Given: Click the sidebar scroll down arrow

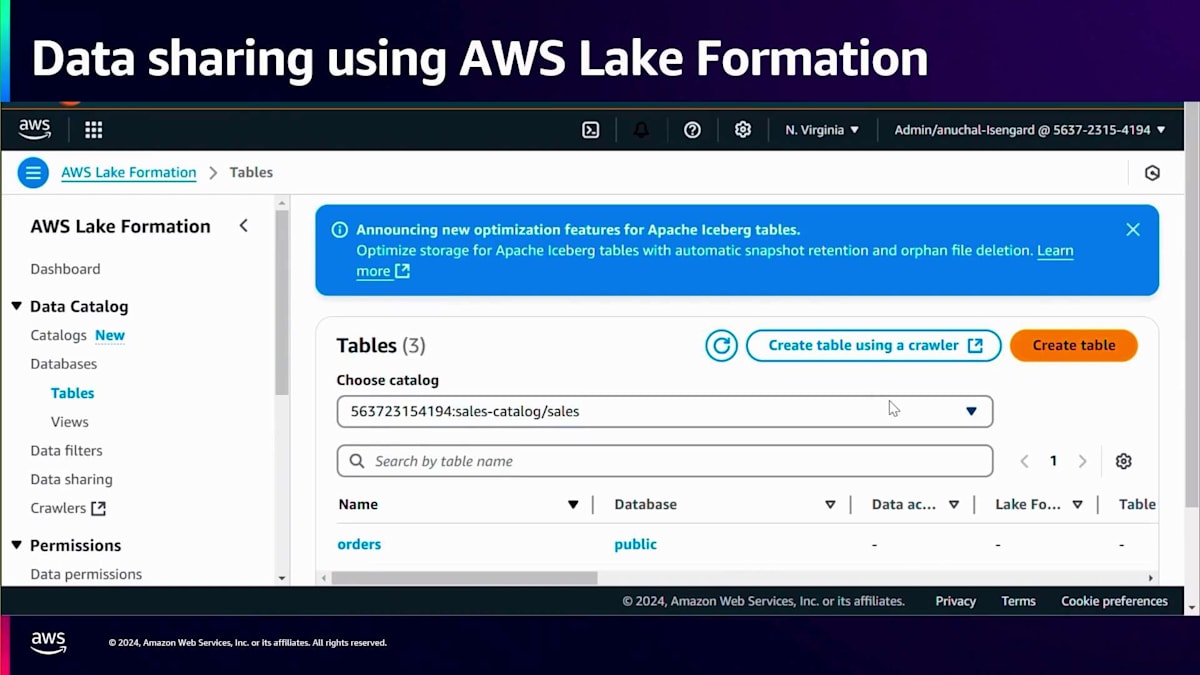Looking at the screenshot, I should click(x=282, y=578).
